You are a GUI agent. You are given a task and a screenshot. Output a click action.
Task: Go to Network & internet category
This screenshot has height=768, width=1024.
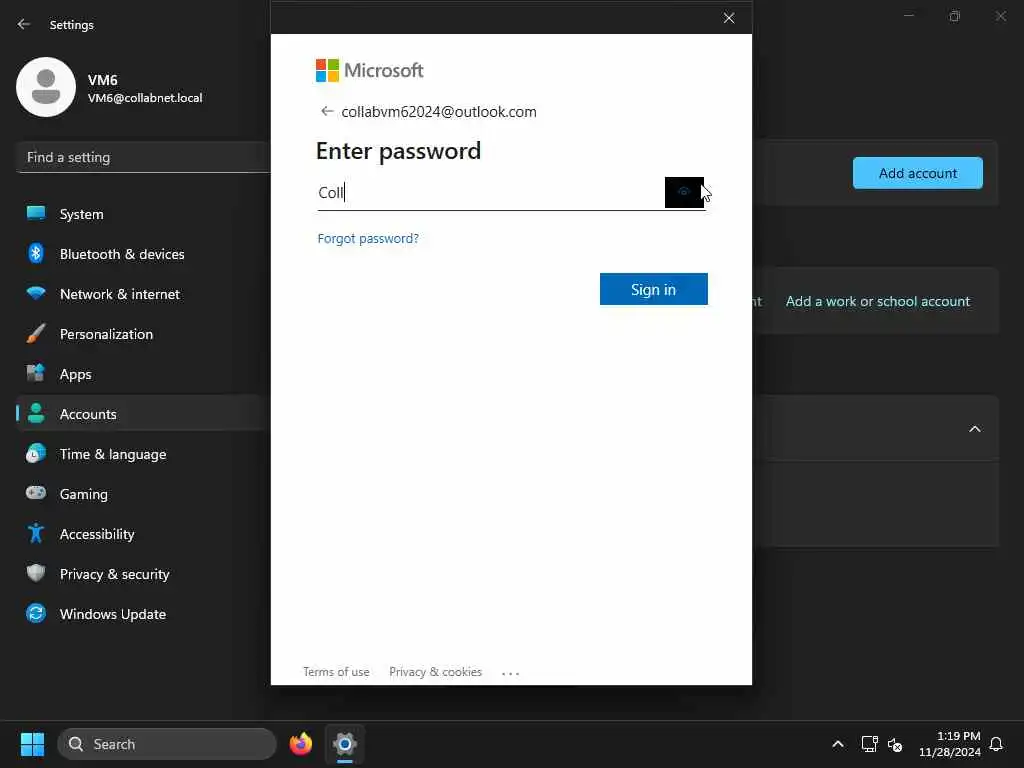pos(144,294)
